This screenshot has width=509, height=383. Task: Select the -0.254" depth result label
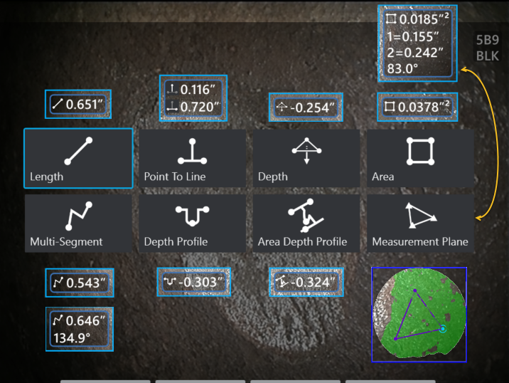pyautogui.click(x=306, y=107)
